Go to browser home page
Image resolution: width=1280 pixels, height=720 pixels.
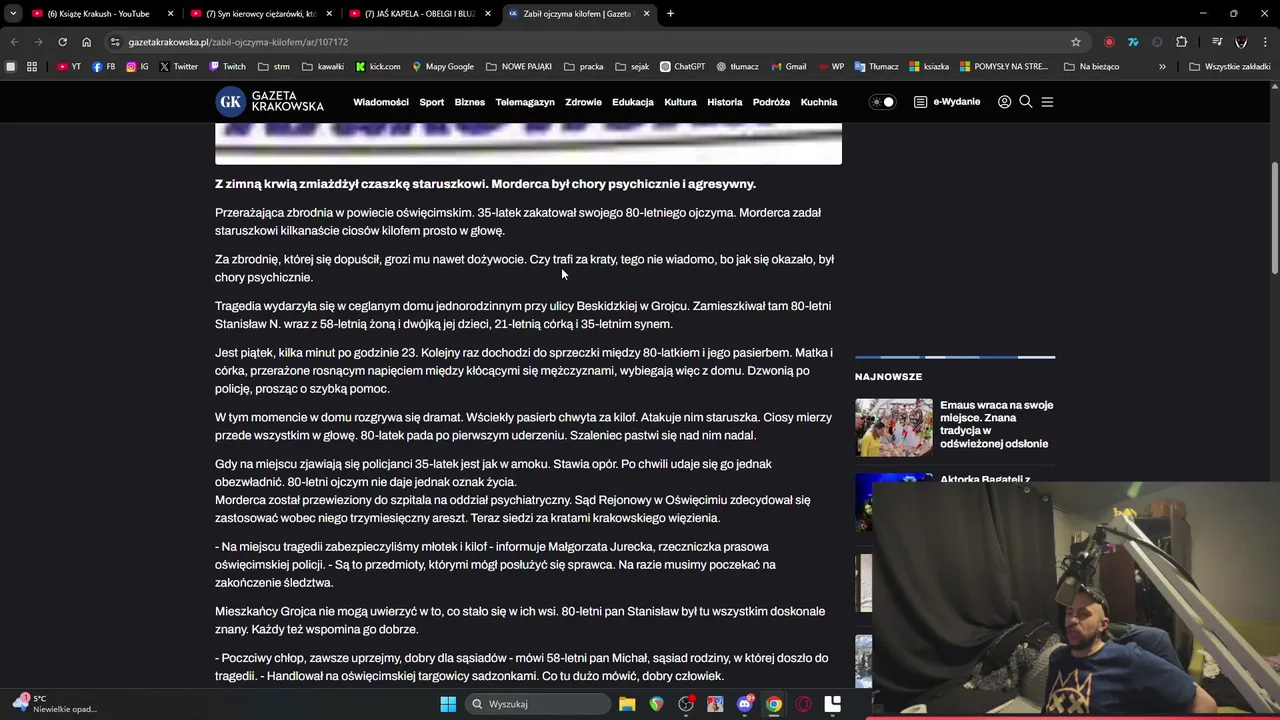[x=86, y=42]
